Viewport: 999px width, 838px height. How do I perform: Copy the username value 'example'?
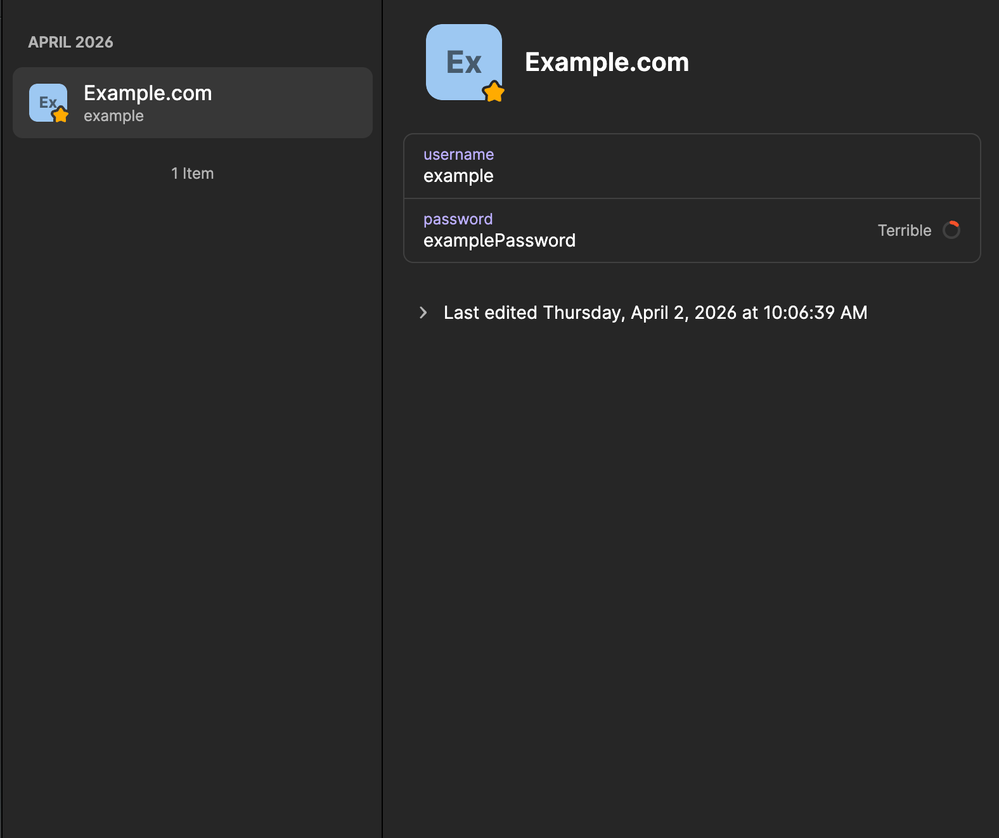click(458, 176)
